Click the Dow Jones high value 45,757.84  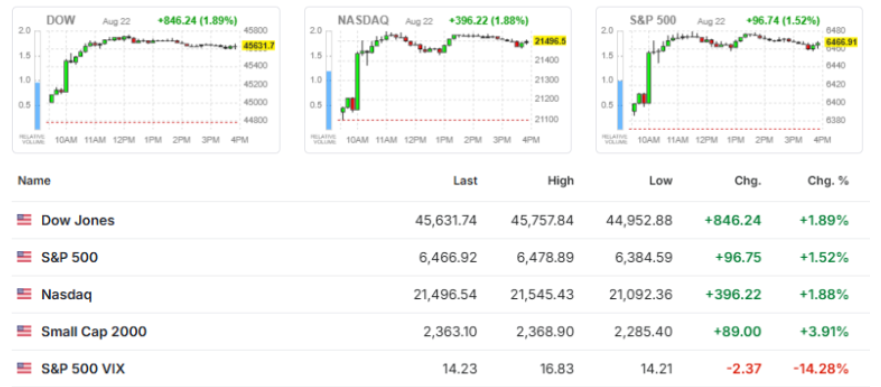541,220
